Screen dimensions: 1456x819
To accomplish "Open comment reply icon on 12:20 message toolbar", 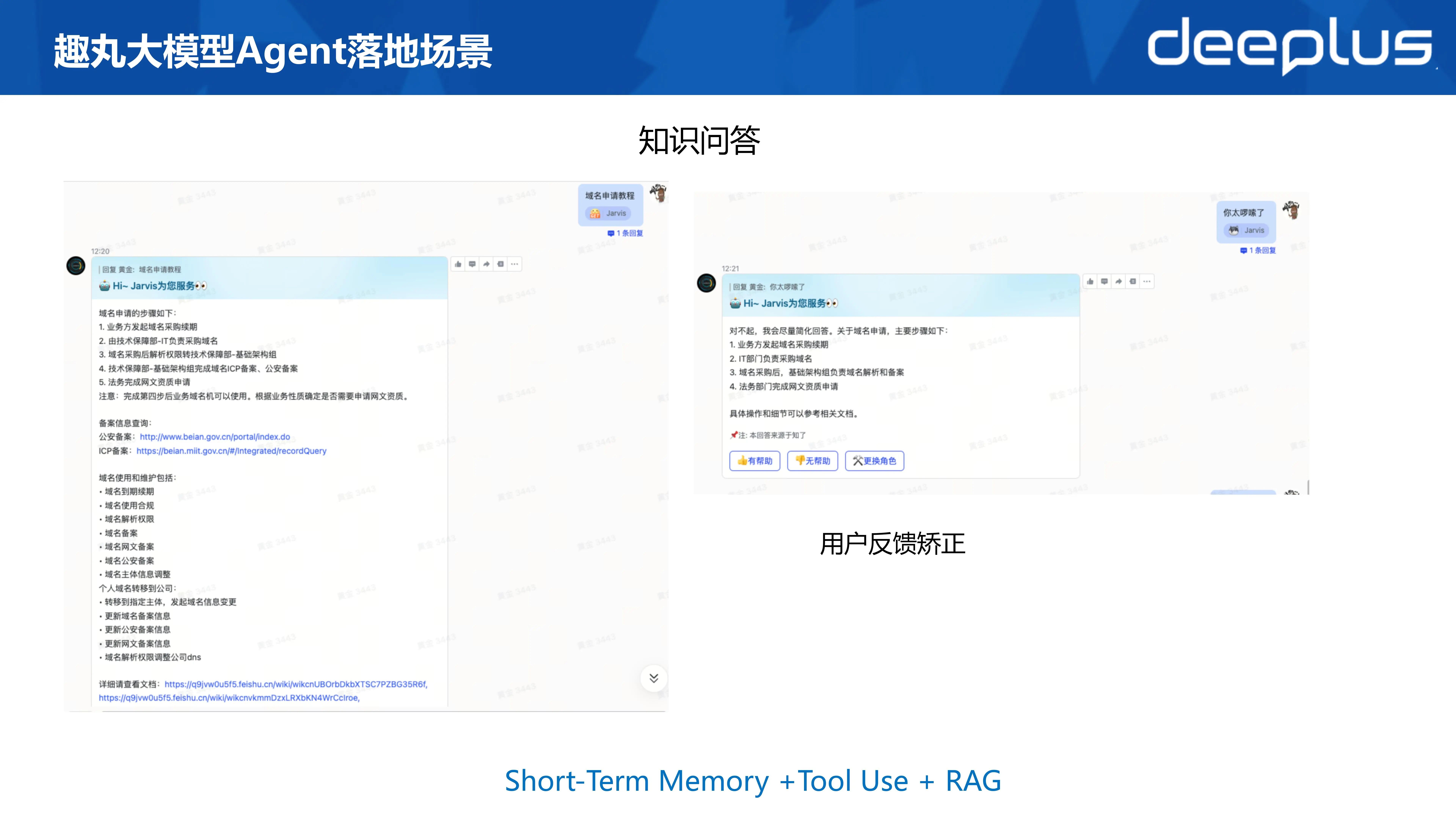I will pos(472,264).
